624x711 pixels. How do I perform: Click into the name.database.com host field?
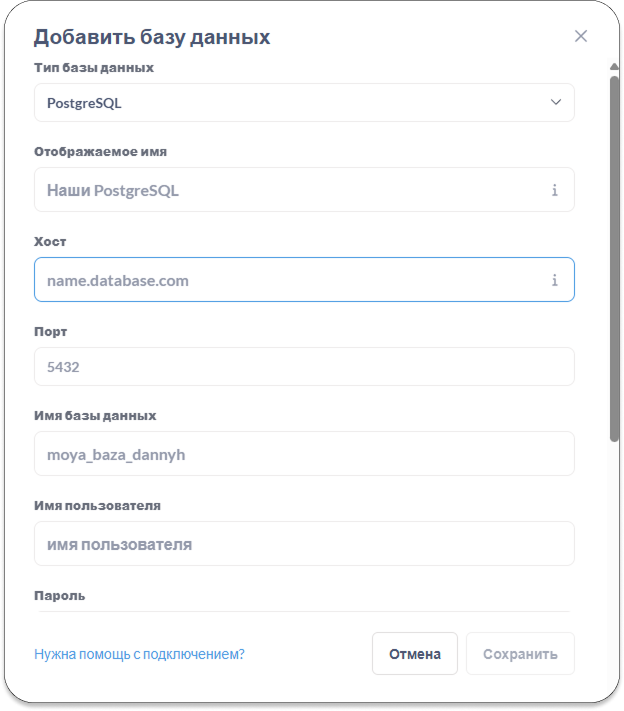tap(290, 280)
